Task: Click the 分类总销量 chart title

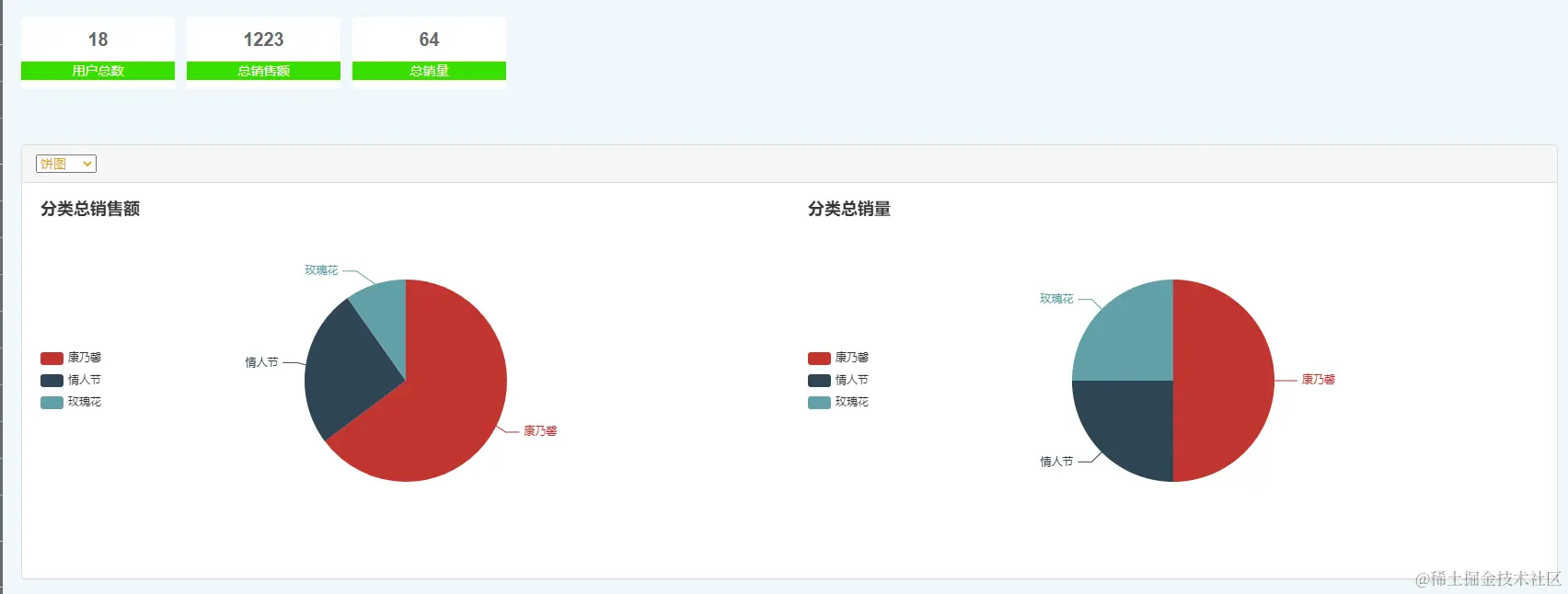Action: click(x=849, y=209)
